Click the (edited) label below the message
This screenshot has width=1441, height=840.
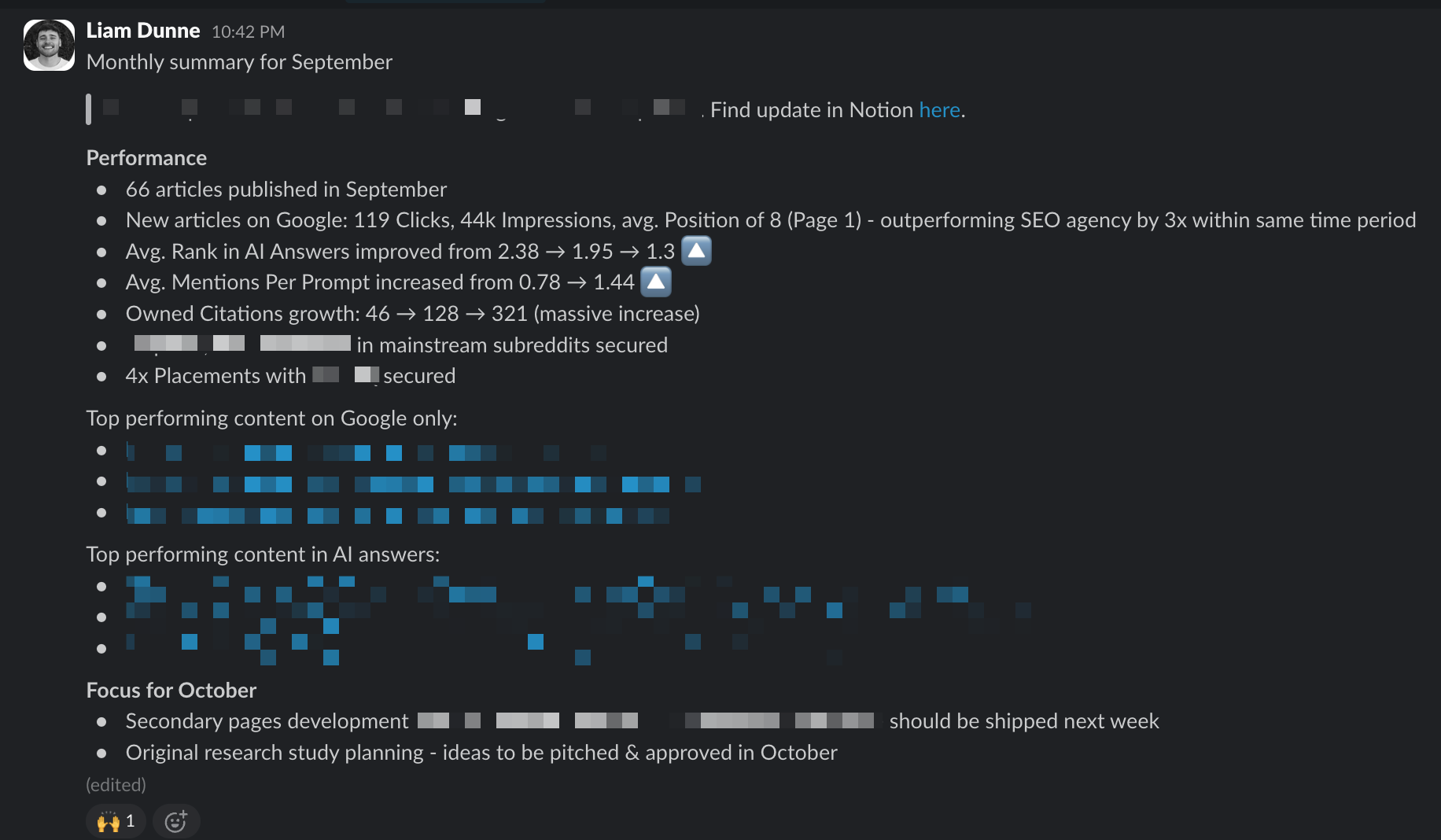click(116, 785)
